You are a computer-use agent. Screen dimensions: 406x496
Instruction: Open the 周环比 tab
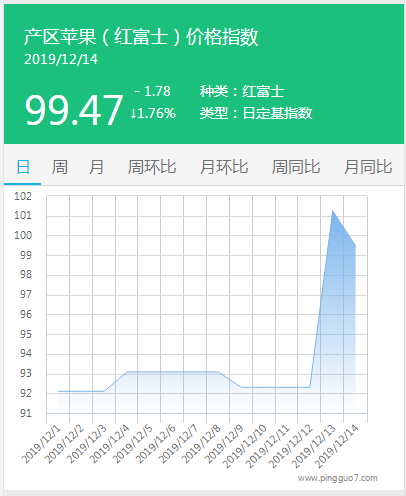(x=152, y=167)
